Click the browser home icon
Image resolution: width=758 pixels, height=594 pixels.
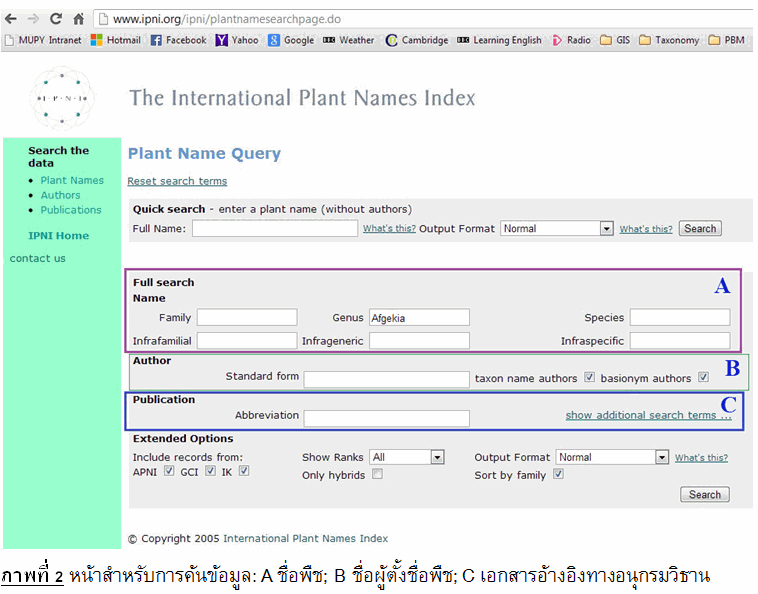pyautogui.click(x=78, y=18)
